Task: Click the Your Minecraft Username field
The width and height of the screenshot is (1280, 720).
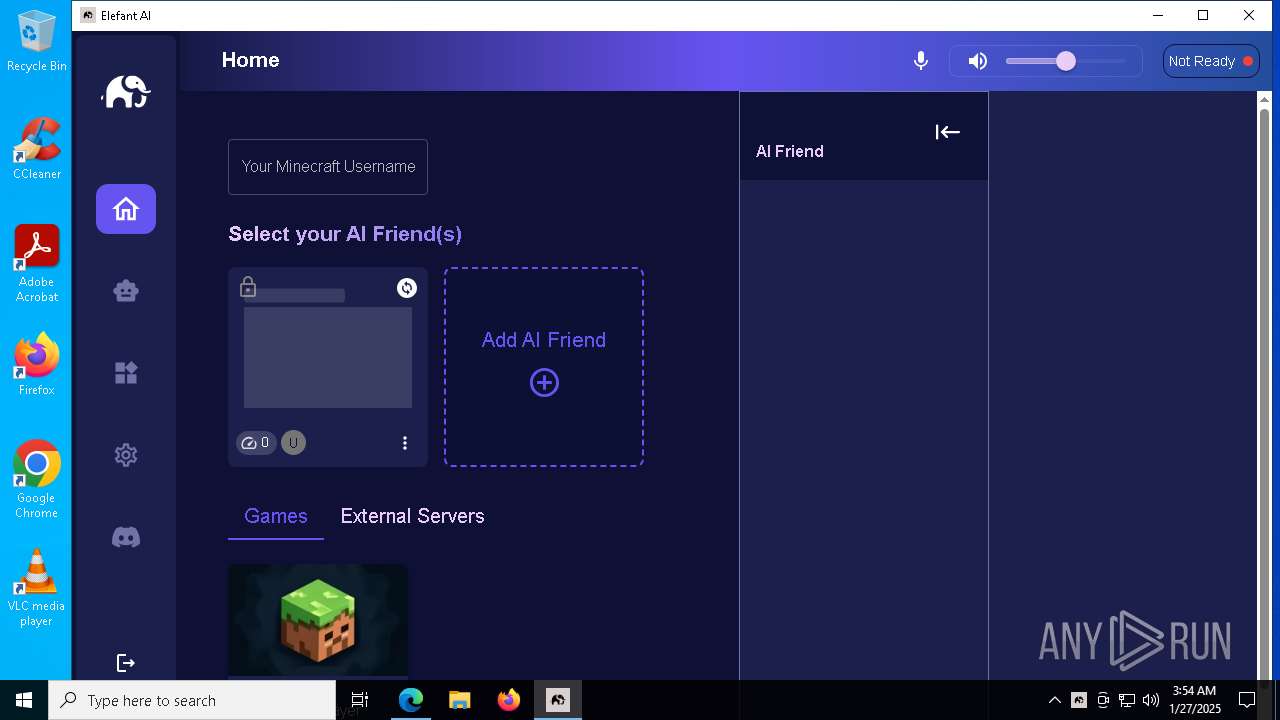Action: coord(328,167)
